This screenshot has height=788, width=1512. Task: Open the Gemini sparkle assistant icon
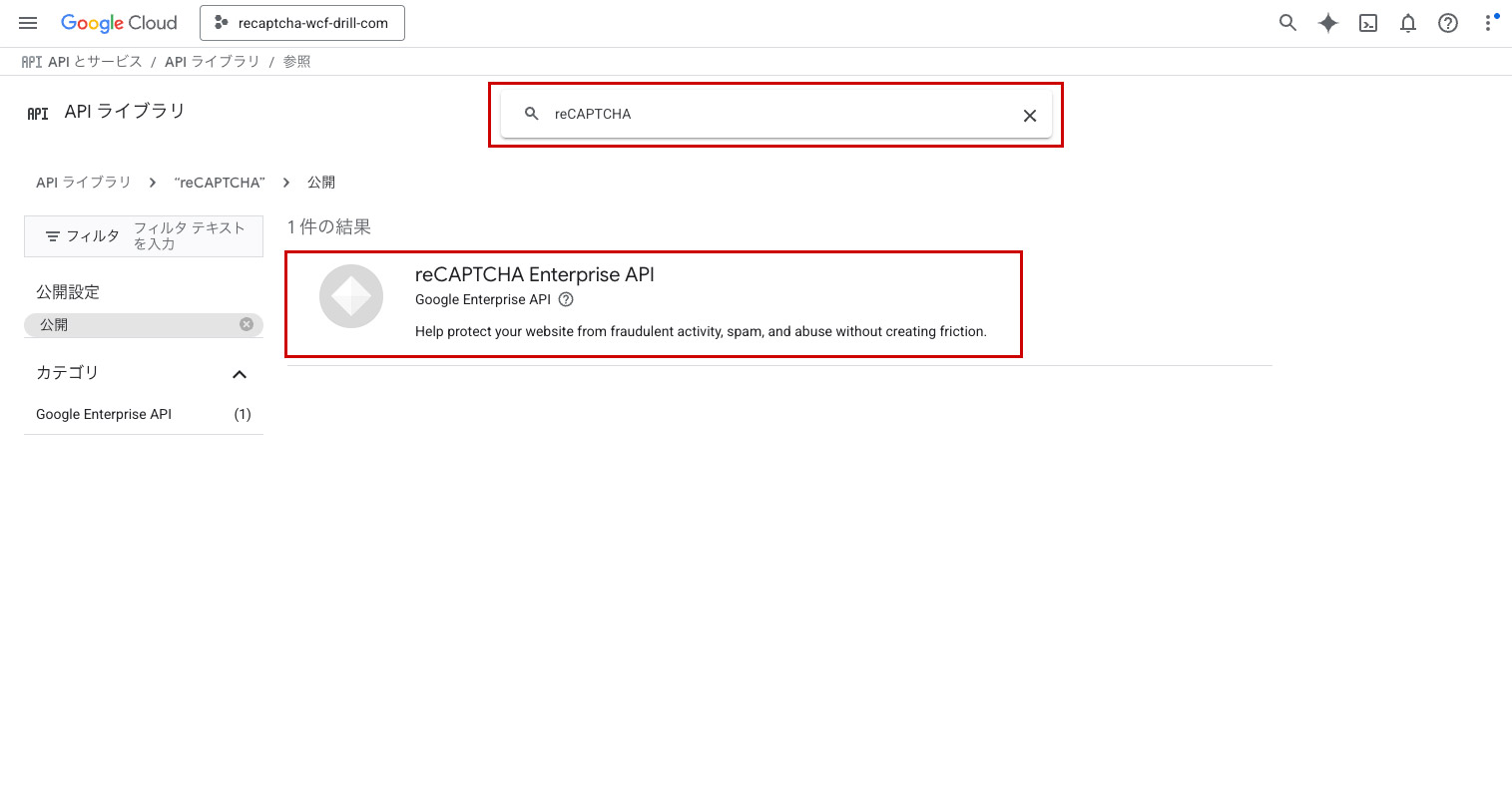tap(1327, 23)
